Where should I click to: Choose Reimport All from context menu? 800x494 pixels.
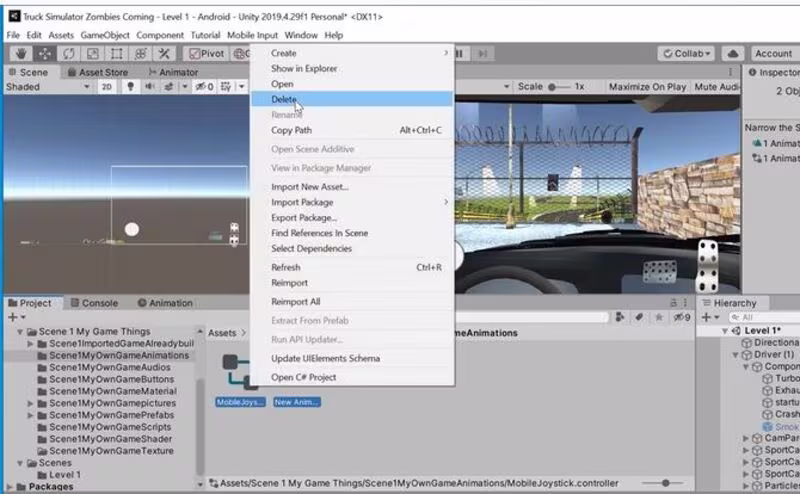pyautogui.click(x=352, y=302)
